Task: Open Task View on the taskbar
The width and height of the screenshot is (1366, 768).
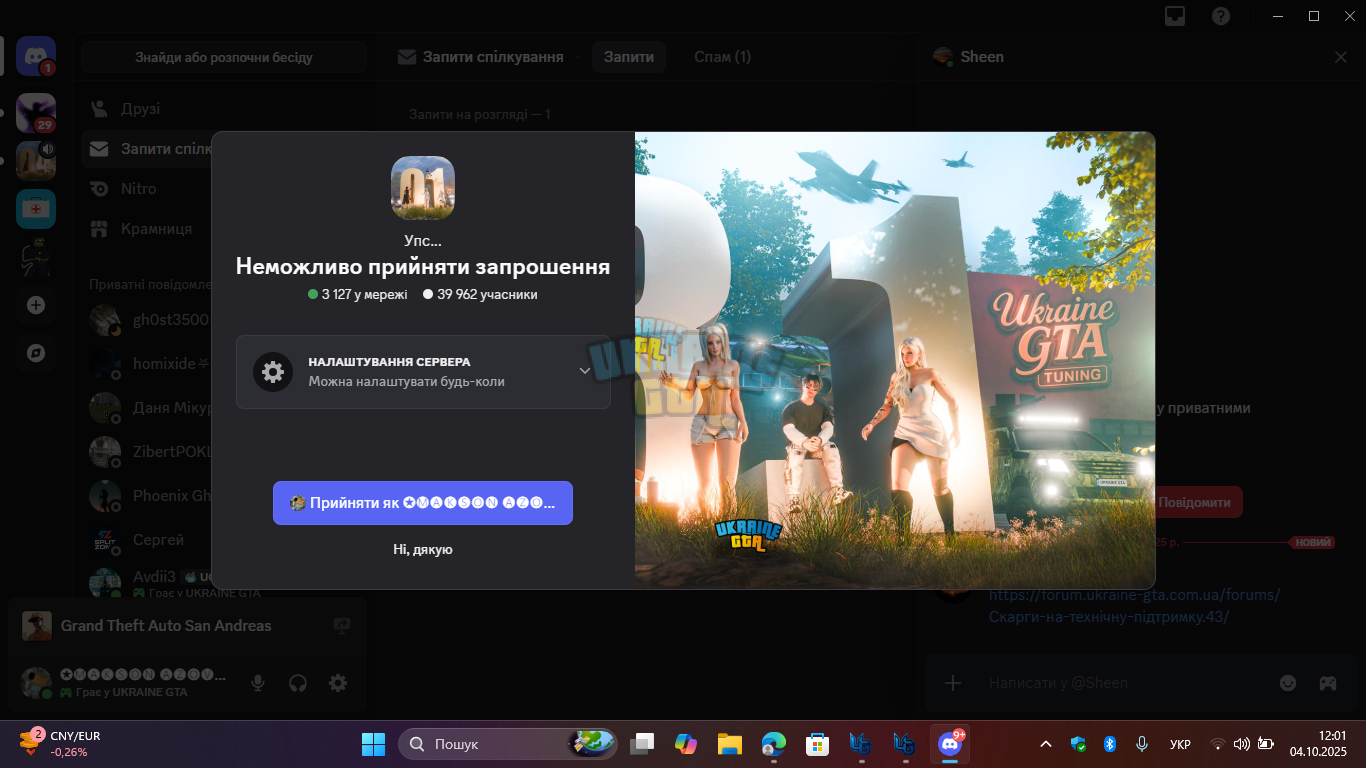Action: (641, 744)
